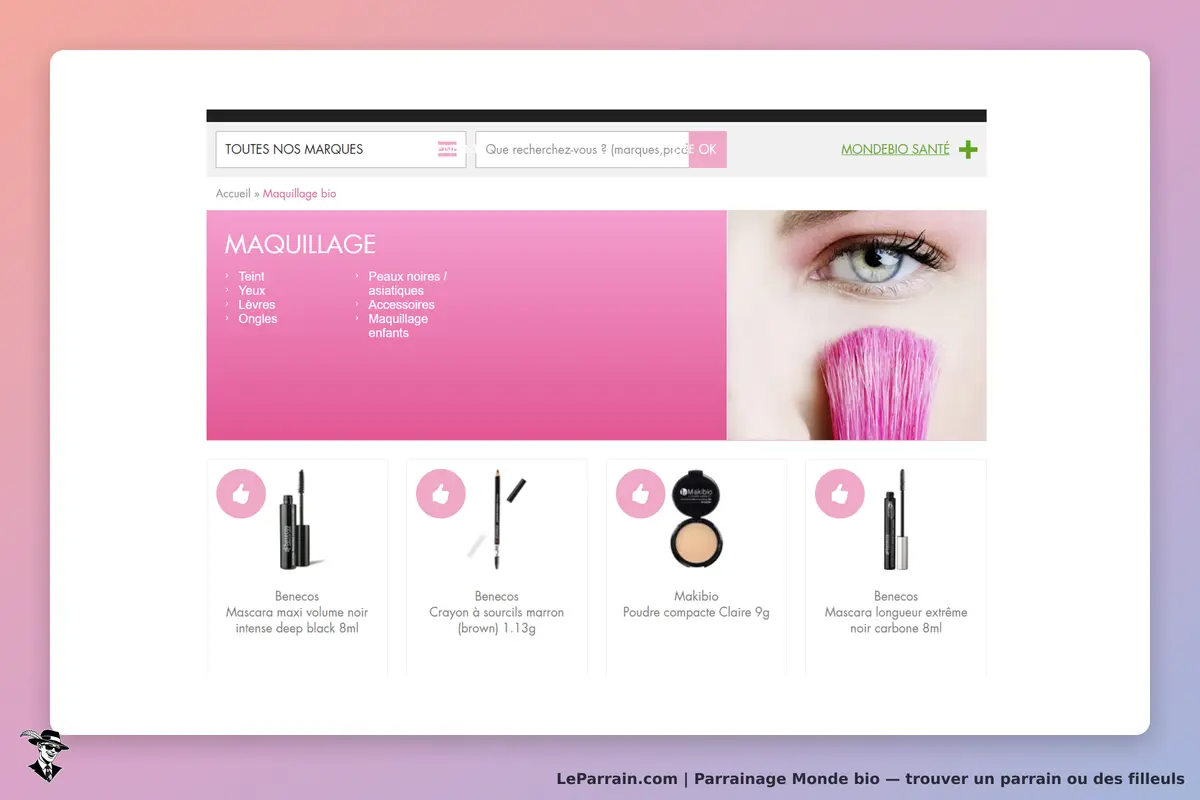The height and width of the screenshot is (800, 1200).
Task: Click the thumbs-up badge on Mascara maxi volume
Action: point(241,493)
